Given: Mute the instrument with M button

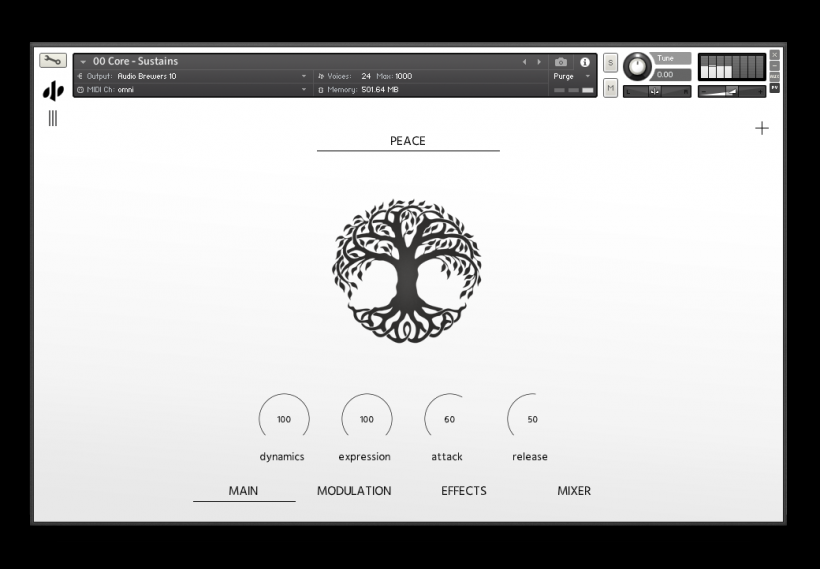Looking at the screenshot, I should tap(610, 88).
